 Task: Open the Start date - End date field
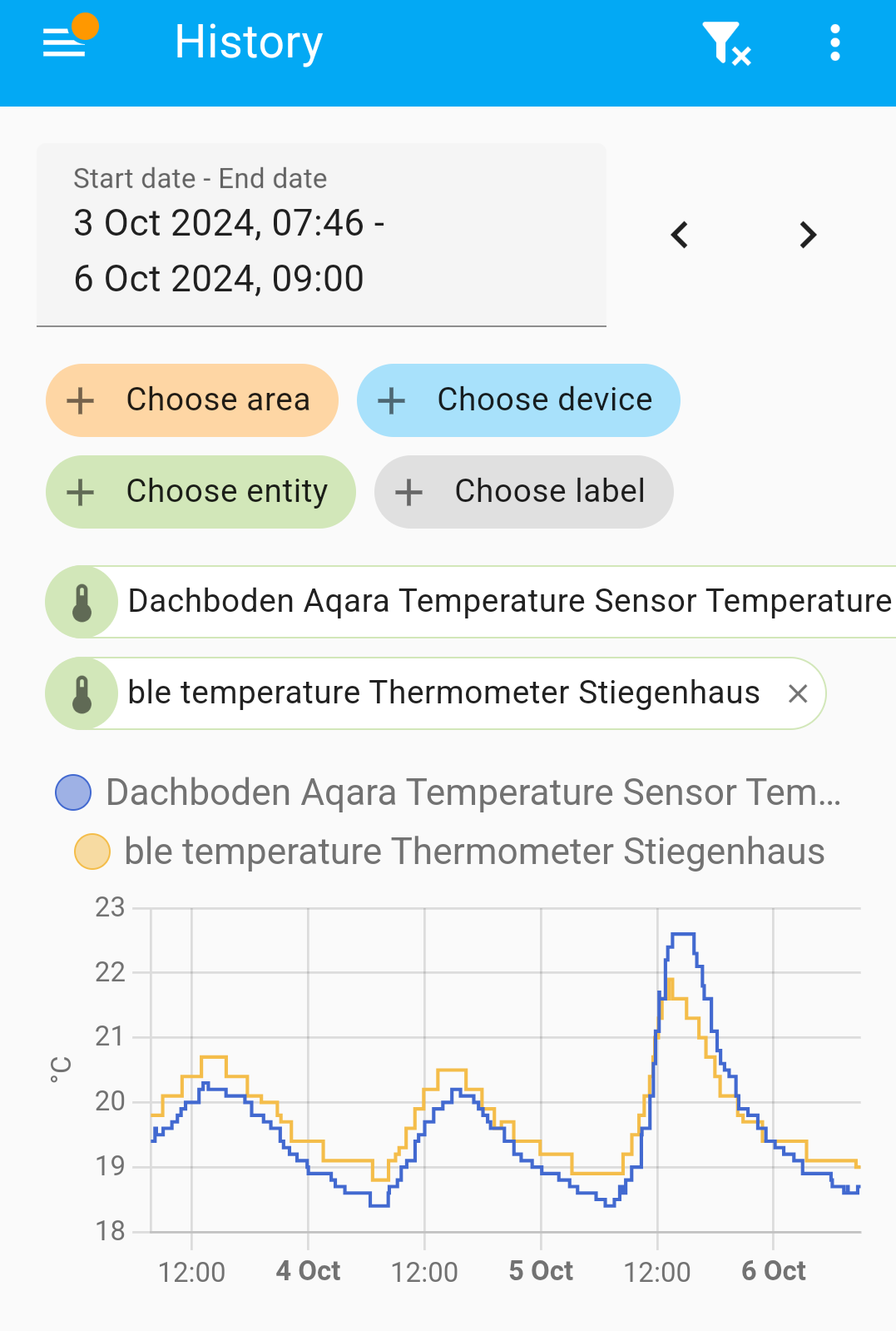[x=321, y=235]
